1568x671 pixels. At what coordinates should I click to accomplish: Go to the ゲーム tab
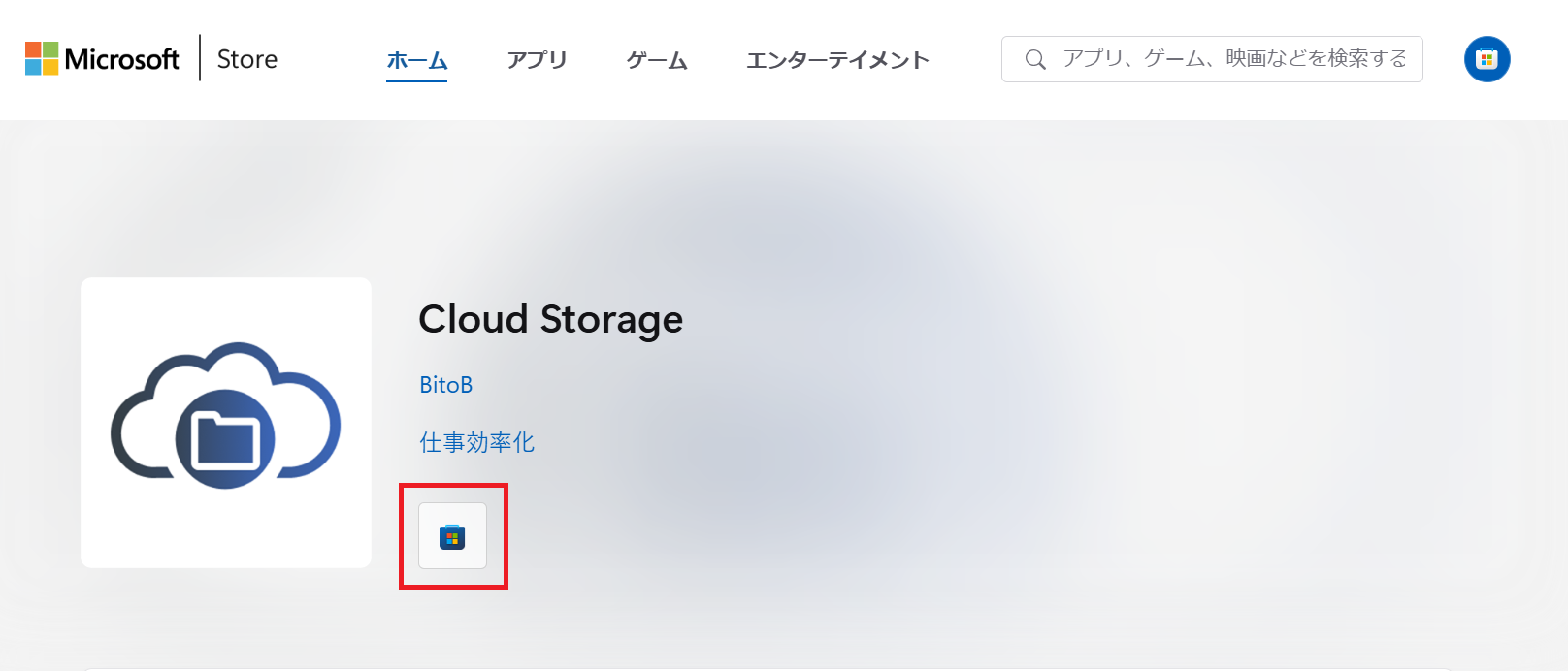coord(657,60)
